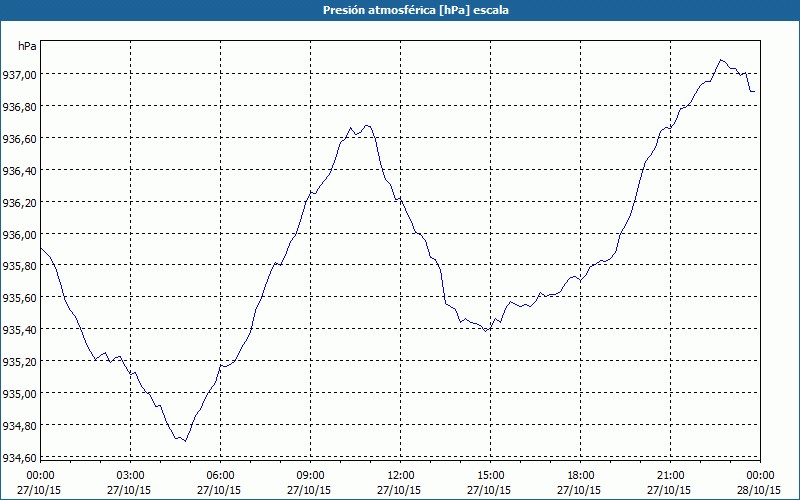This screenshot has height=500, width=800.
Task: Click the 936,60 y-axis label
Action: click(x=19, y=139)
